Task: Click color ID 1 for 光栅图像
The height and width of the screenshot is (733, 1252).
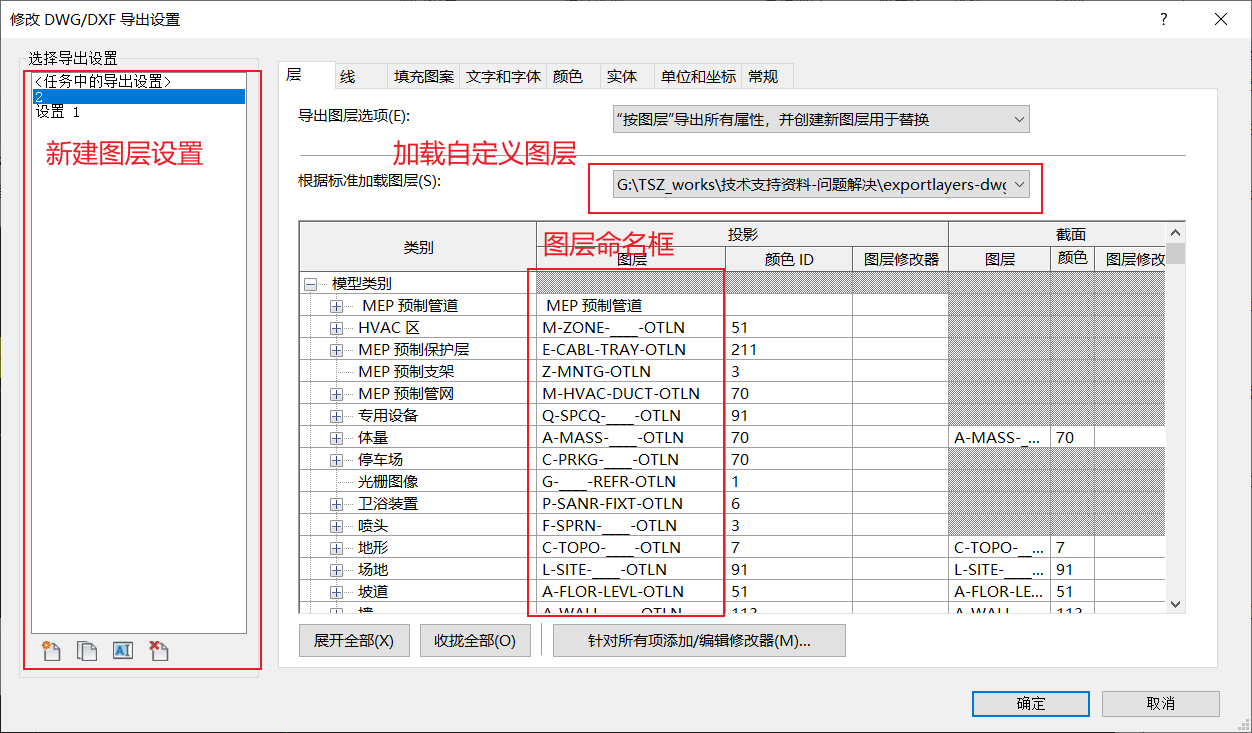Action: point(789,482)
